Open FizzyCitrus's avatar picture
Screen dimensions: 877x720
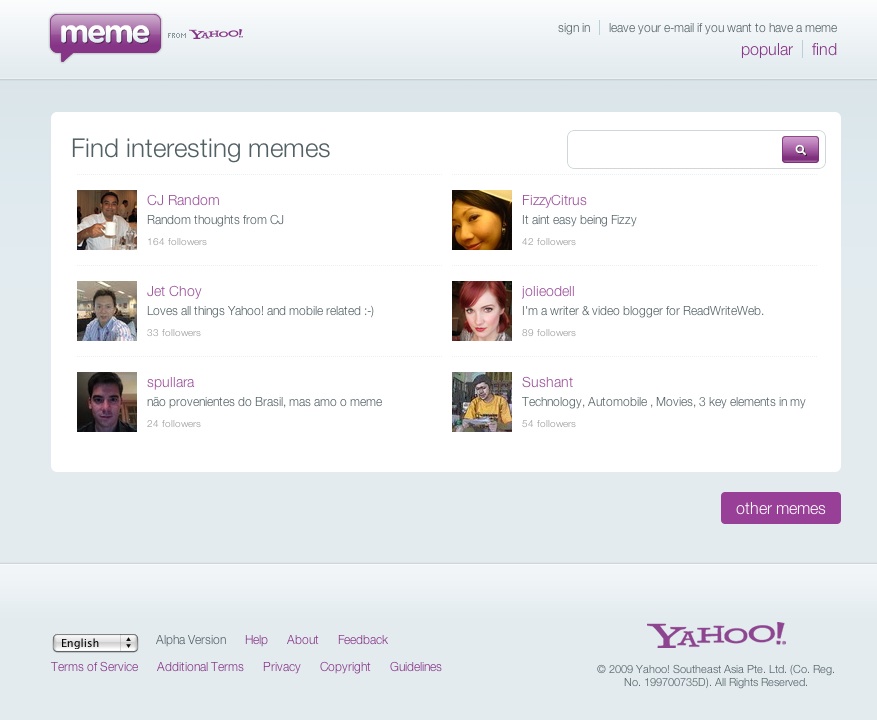(x=482, y=220)
